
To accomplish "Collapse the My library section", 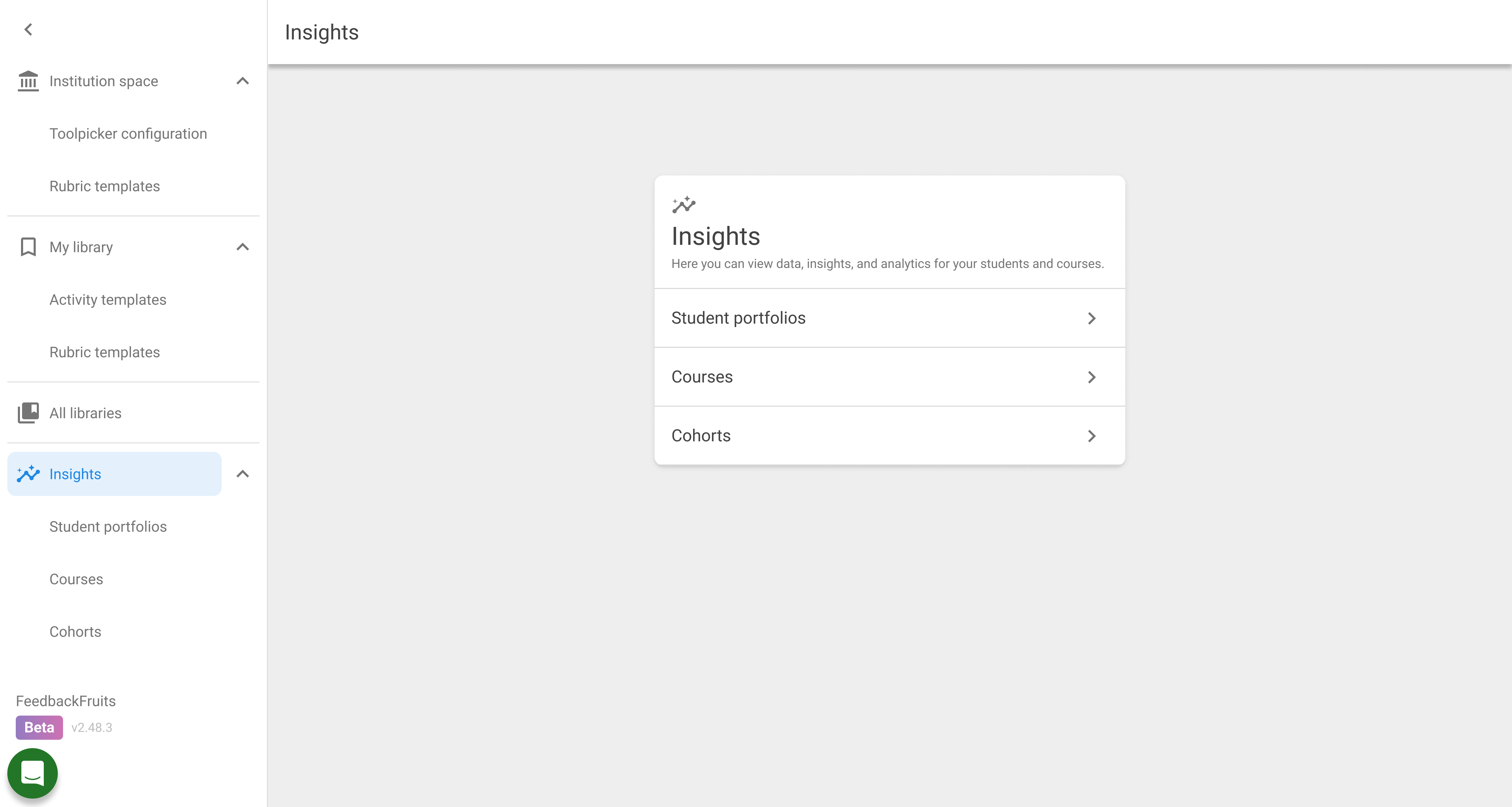I will pyautogui.click(x=242, y=247).
